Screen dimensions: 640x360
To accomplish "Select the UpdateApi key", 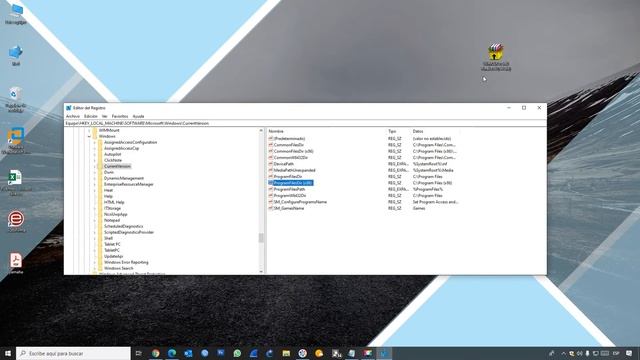I will tap(113, 256).
